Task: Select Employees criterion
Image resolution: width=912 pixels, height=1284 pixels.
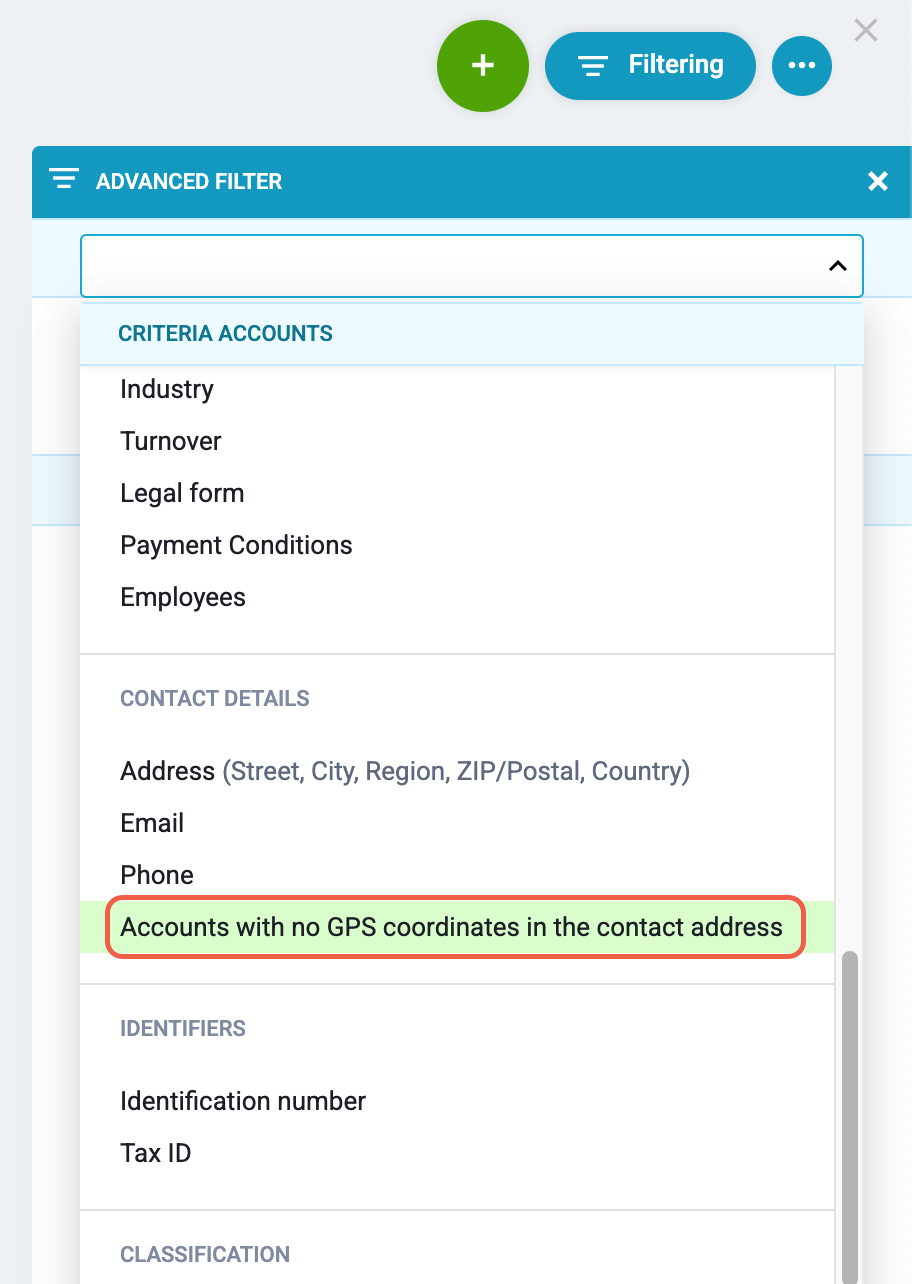Action: pos(183,597)
